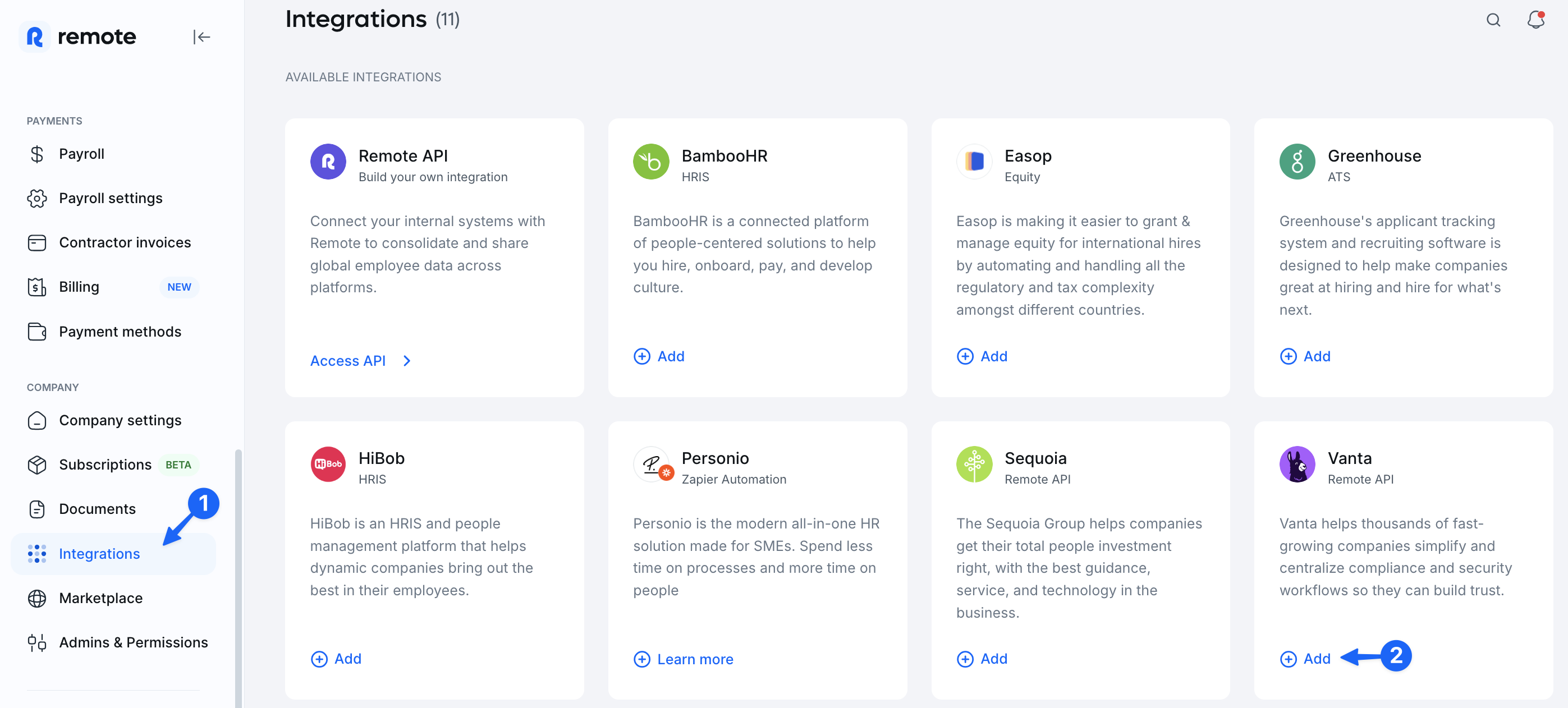This screenshot has height=708, width=1568.
Task: Open Admins & Permissions
Action: coord(113,642)
